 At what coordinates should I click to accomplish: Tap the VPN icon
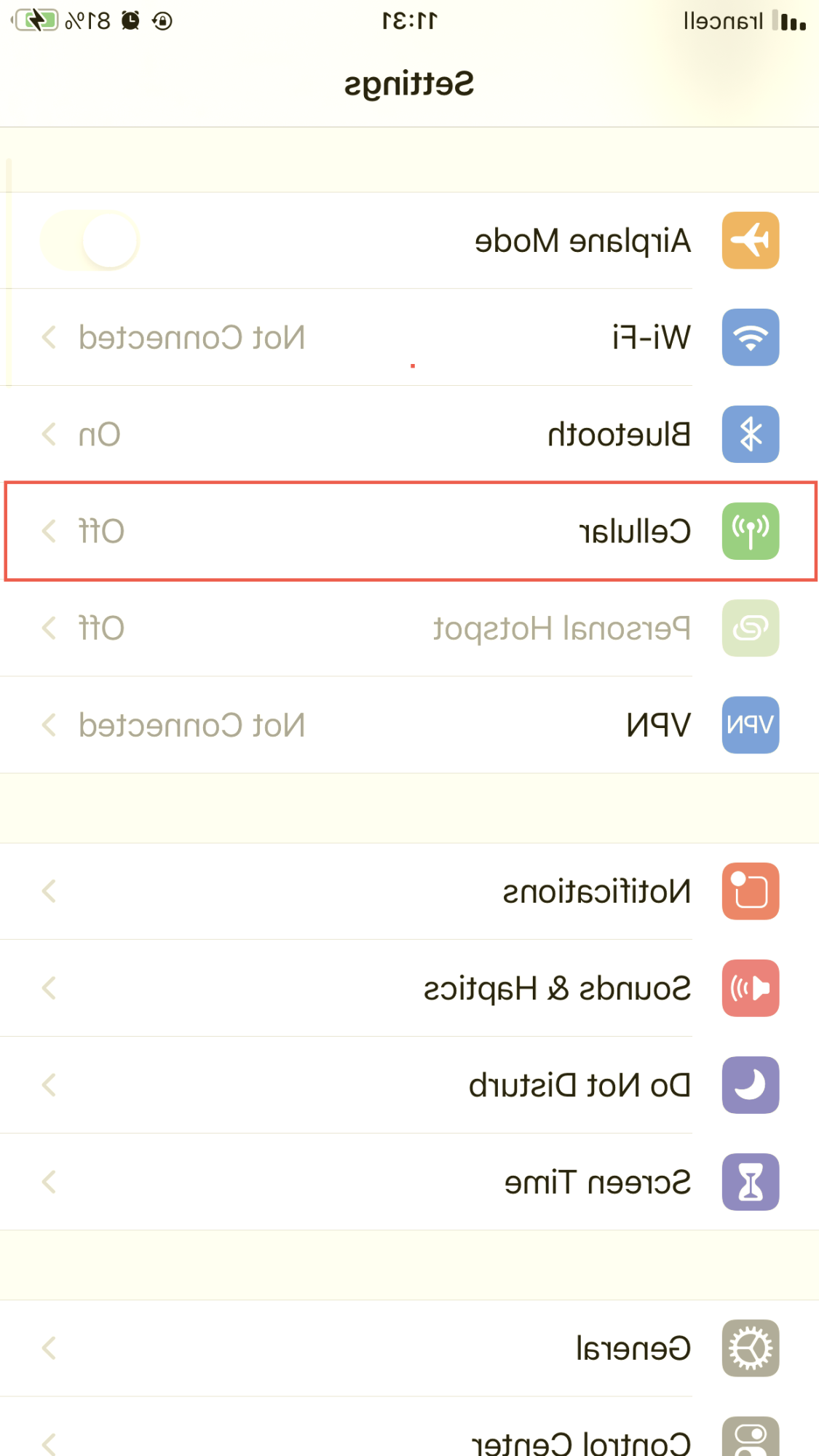click(750, 724)
